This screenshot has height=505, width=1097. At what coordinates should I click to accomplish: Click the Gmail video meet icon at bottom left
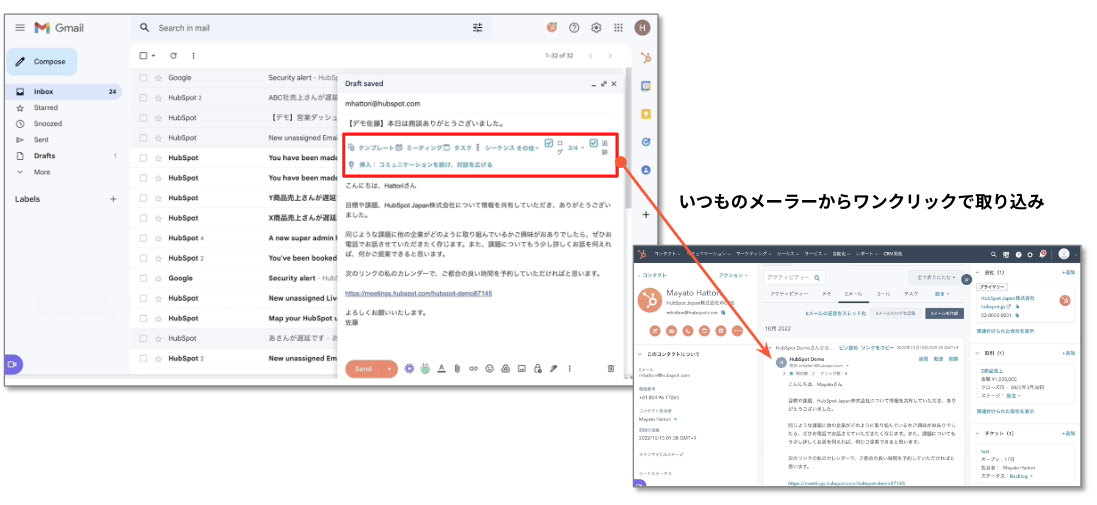13,364
